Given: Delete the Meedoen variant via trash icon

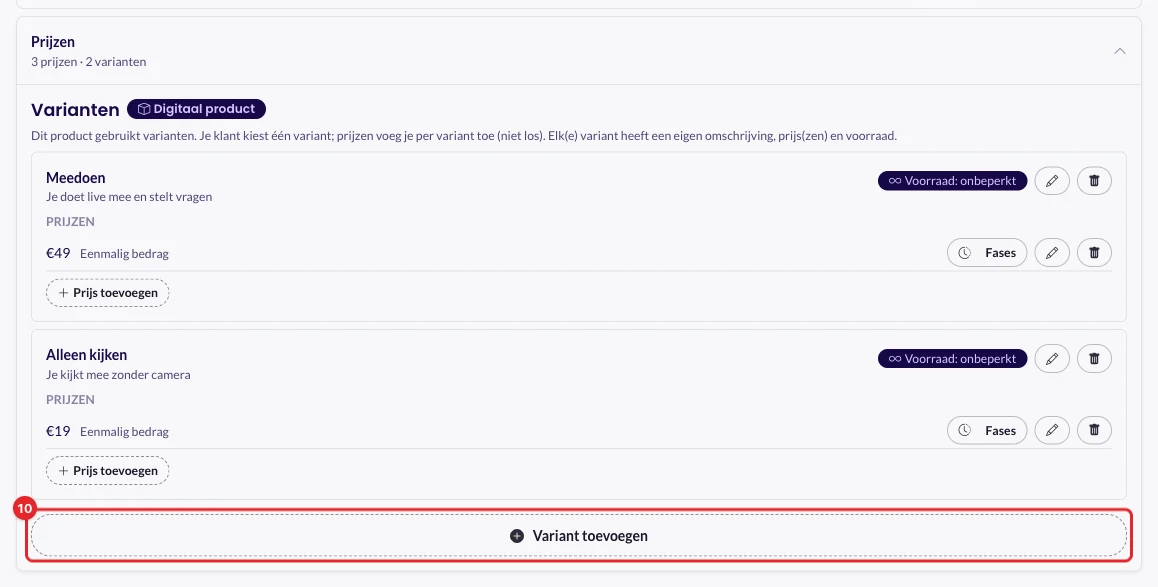Looking at the screenshot, I should click(1094, 181).
